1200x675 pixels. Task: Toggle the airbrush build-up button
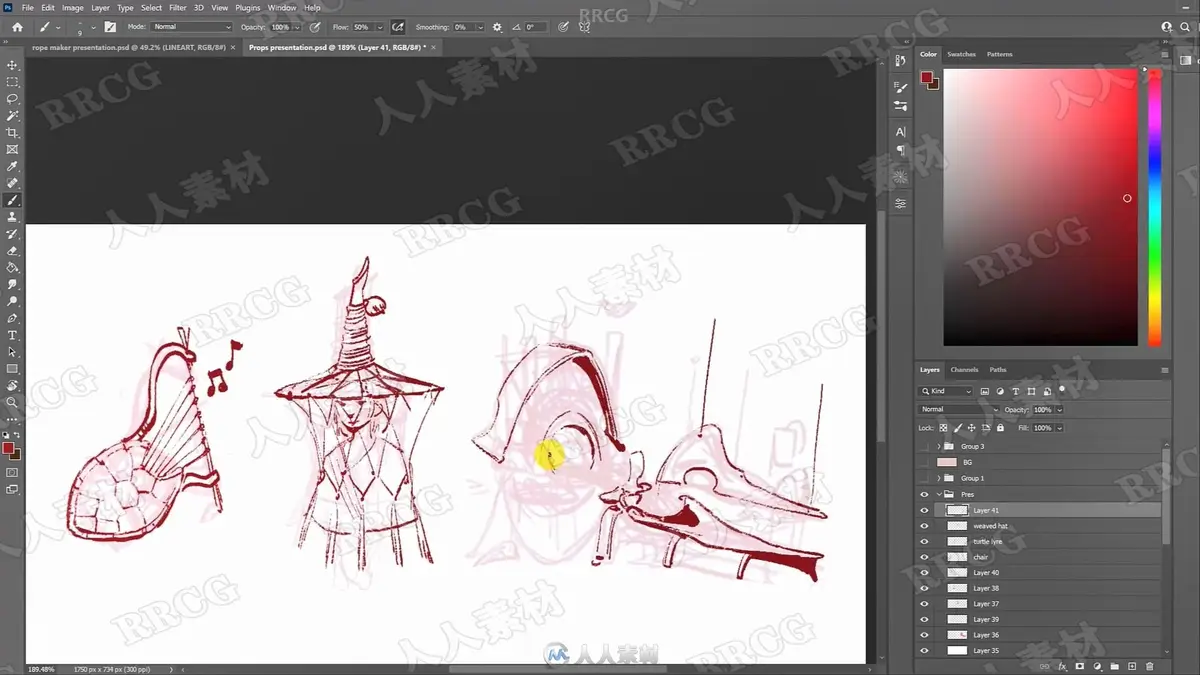click(397, 27)
